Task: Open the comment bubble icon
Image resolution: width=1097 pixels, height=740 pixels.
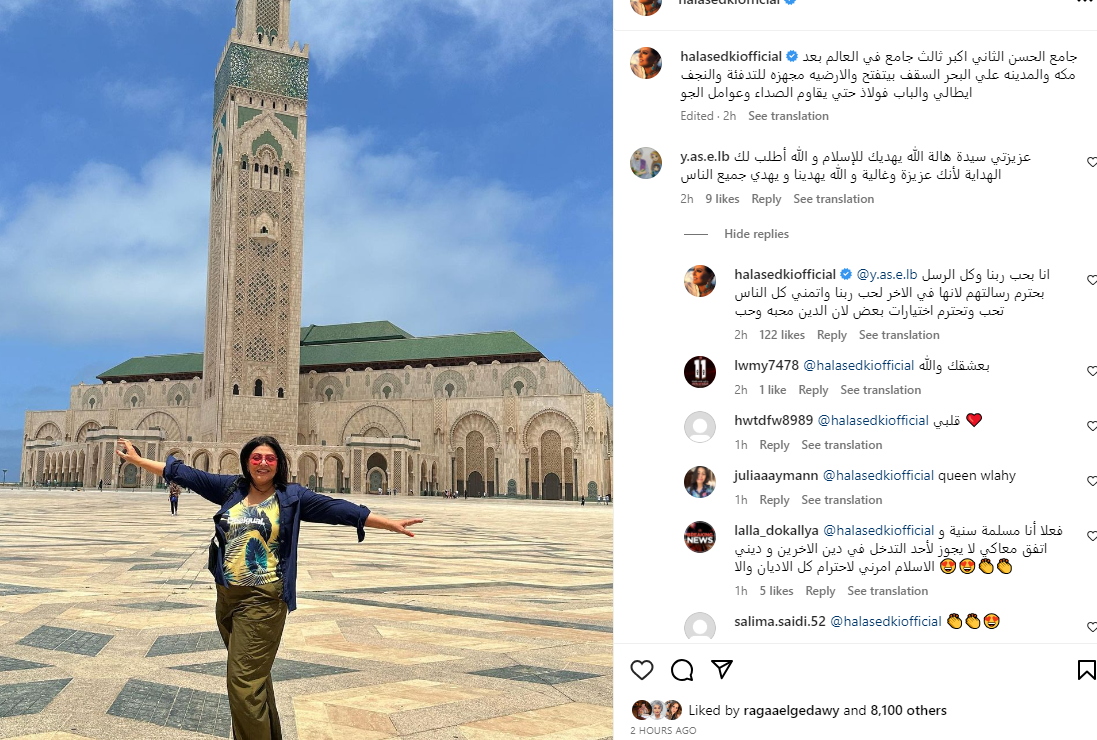Action: [x=681, y=670]
